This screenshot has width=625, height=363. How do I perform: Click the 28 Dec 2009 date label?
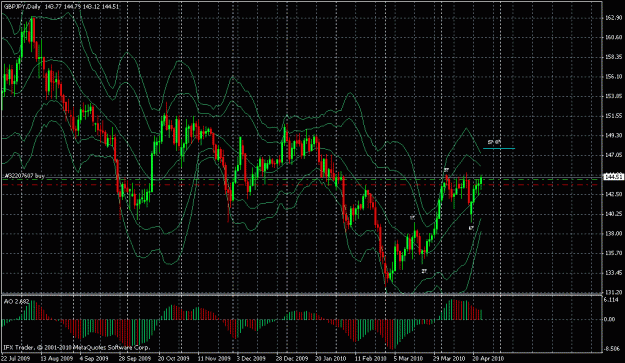291,358
